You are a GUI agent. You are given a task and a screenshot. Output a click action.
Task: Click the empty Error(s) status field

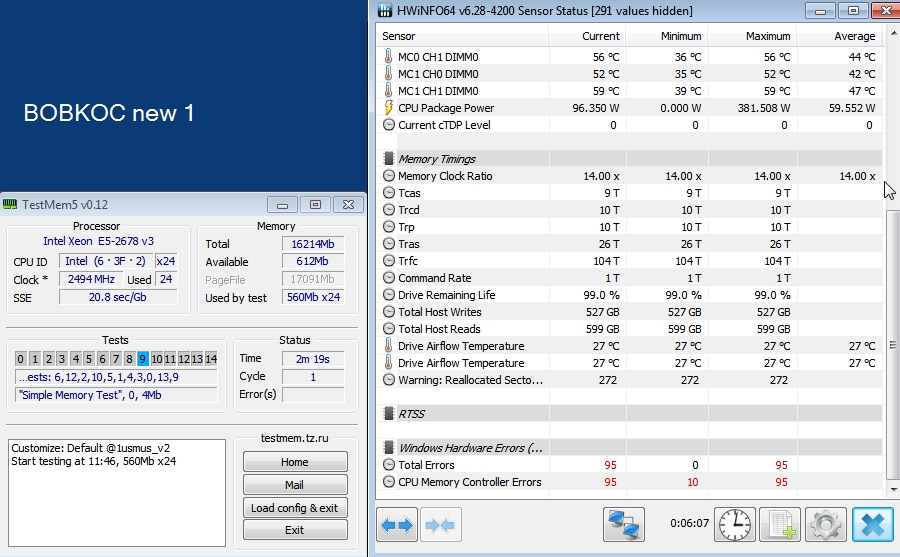(312, 394)
